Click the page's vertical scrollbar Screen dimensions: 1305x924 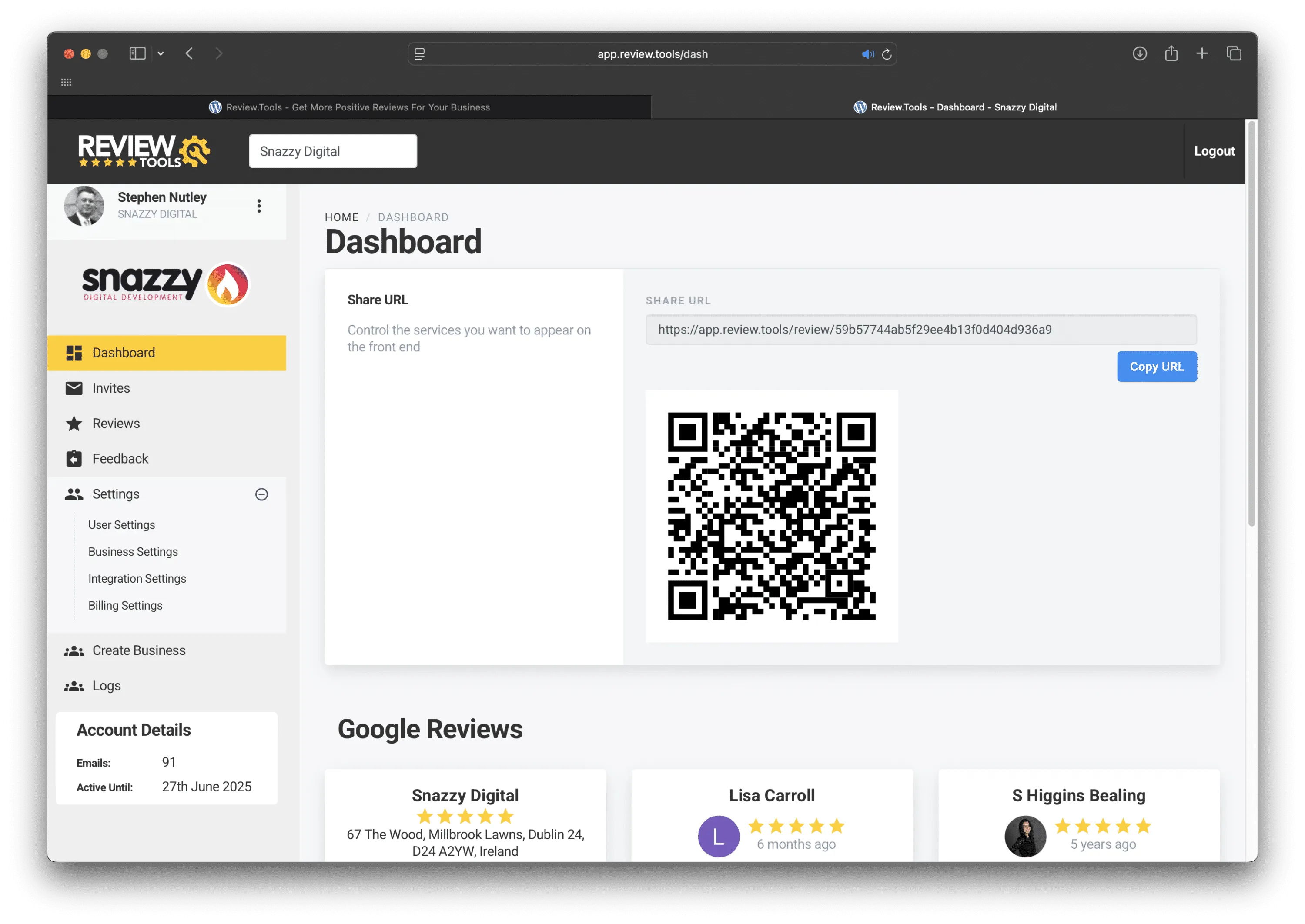(1251, 324)
